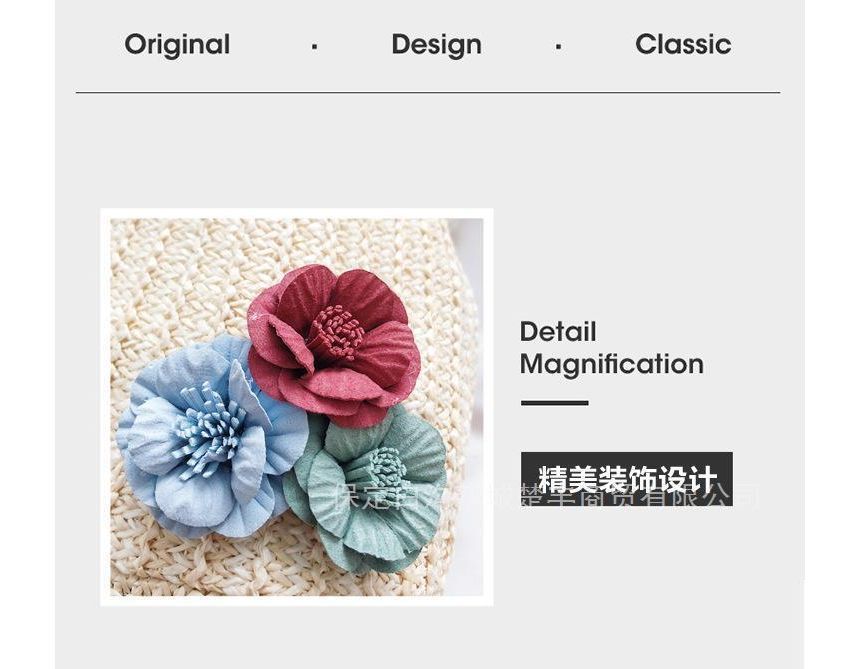Click the dot separator between Original and Design
The image size is (860, 669).
click(x=314, y=47)
